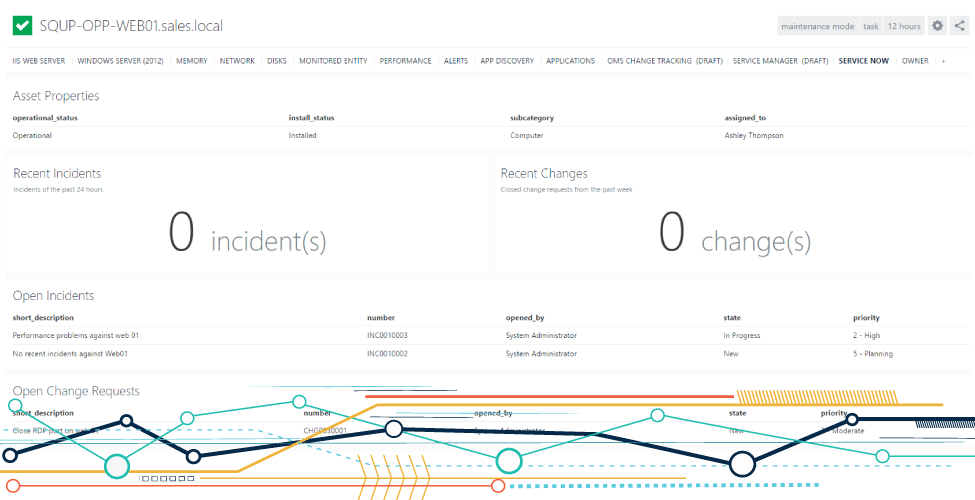Open OMS Change Tracking (Draft) tab
Image resolution: width=975 pixels, height=500 pixels.
[664, 61]
